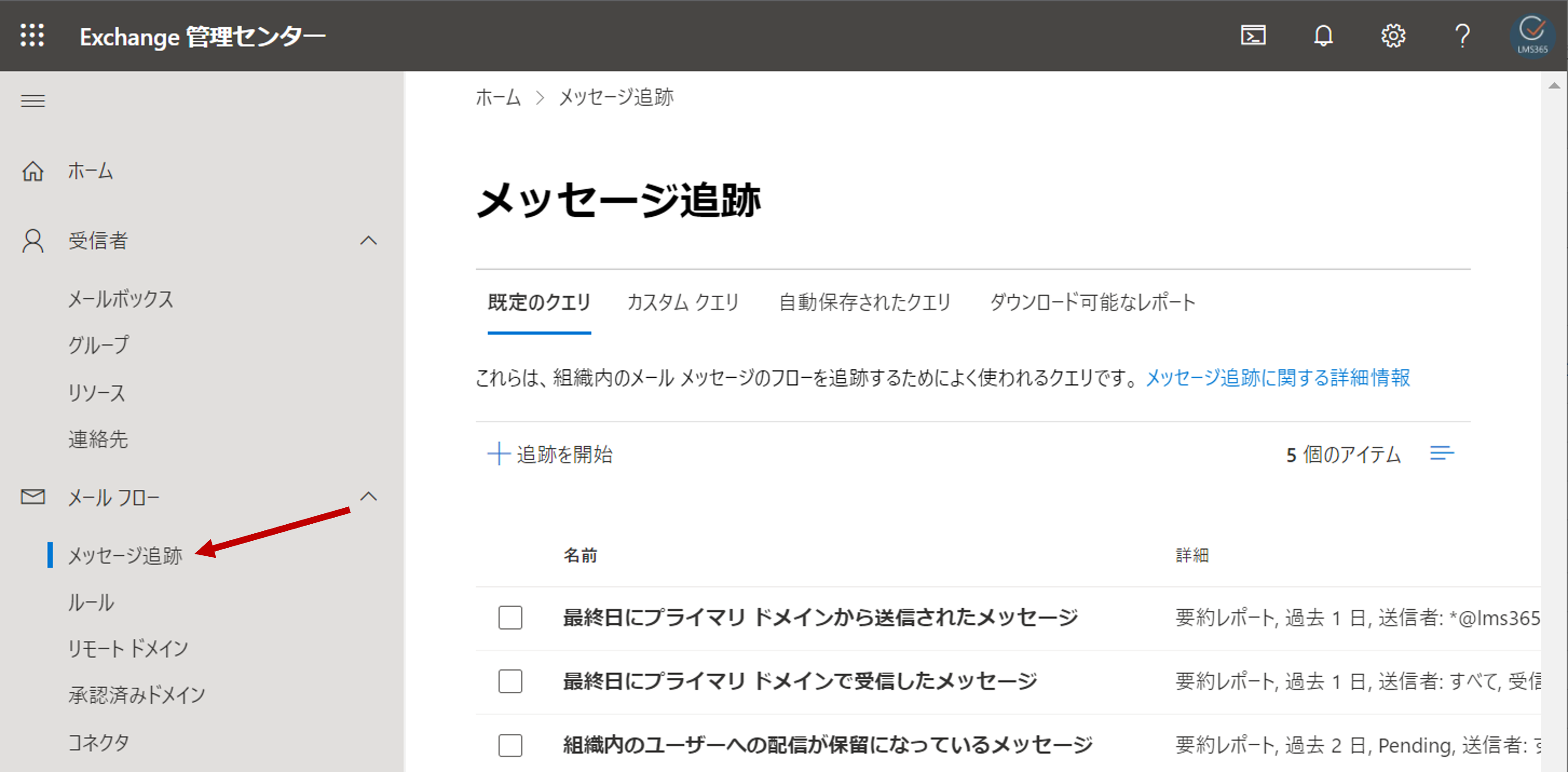This screenshot has width=1568, height=772.
Task: Open the ダウンロード可能なレポート tab
Action: pos(1092,302)
